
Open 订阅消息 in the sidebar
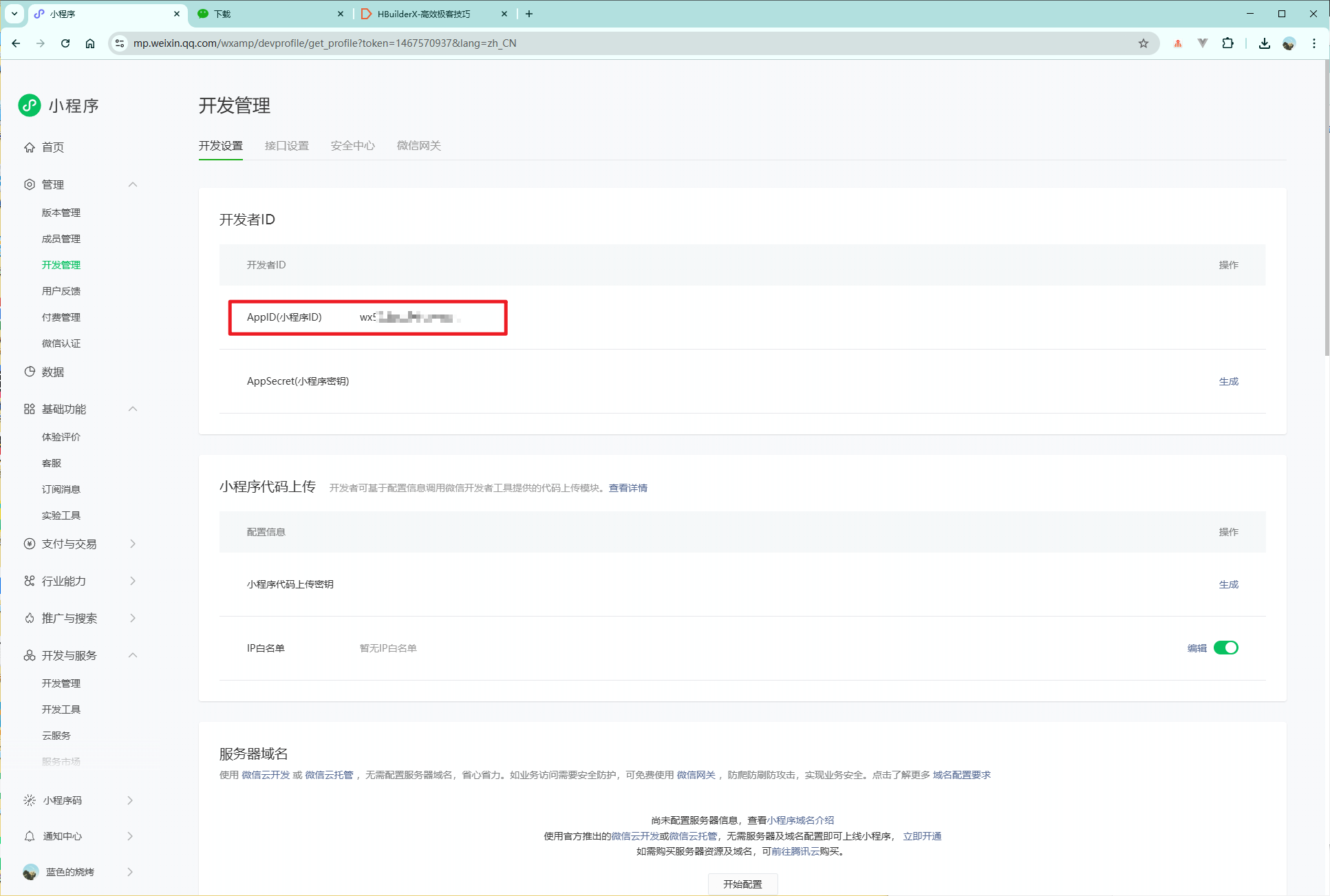[61, 489]
